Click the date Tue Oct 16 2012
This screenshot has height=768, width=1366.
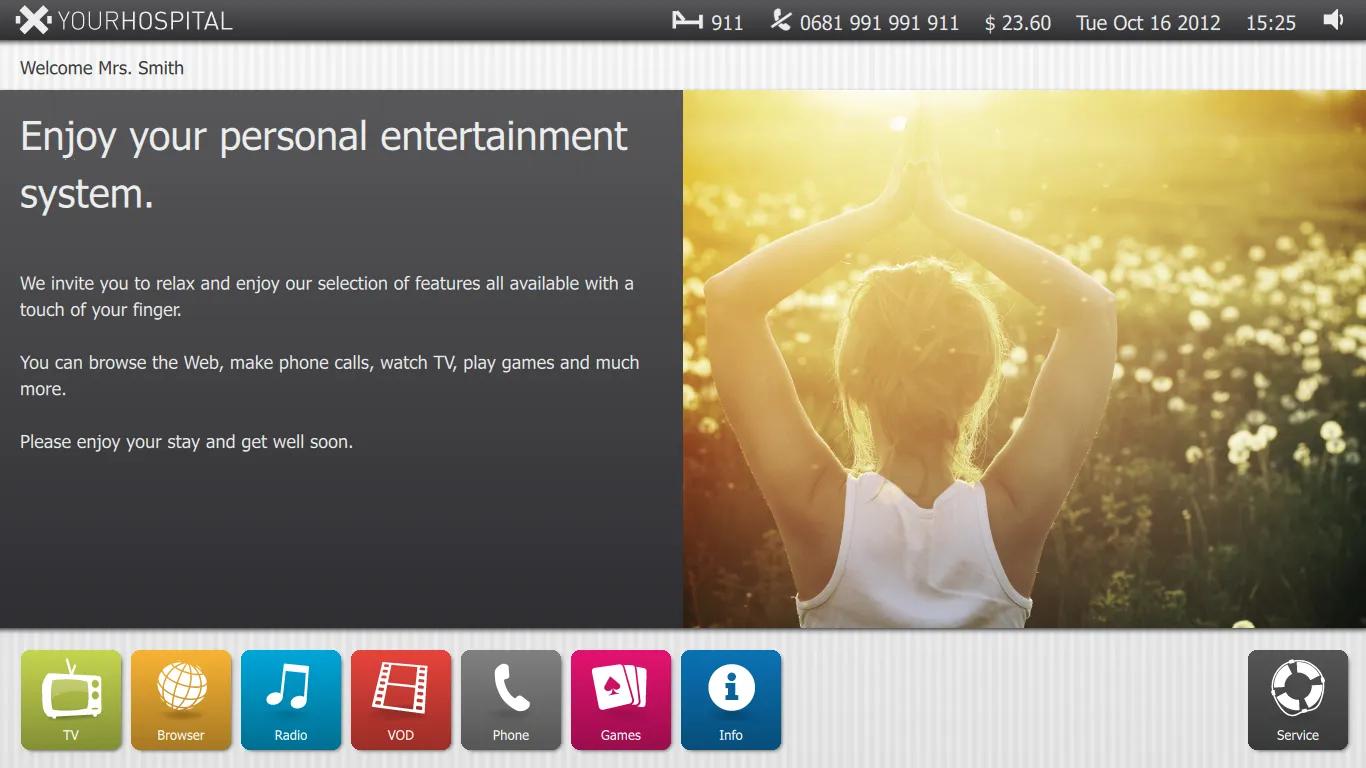(1148, 23)
